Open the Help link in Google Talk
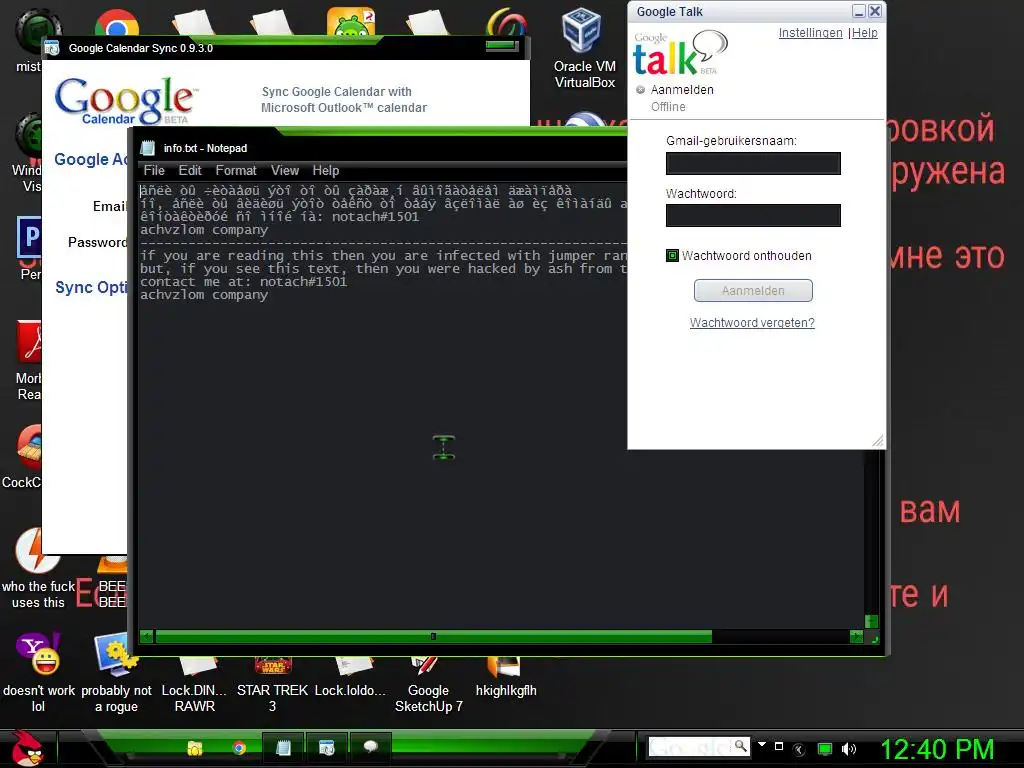 865,33
